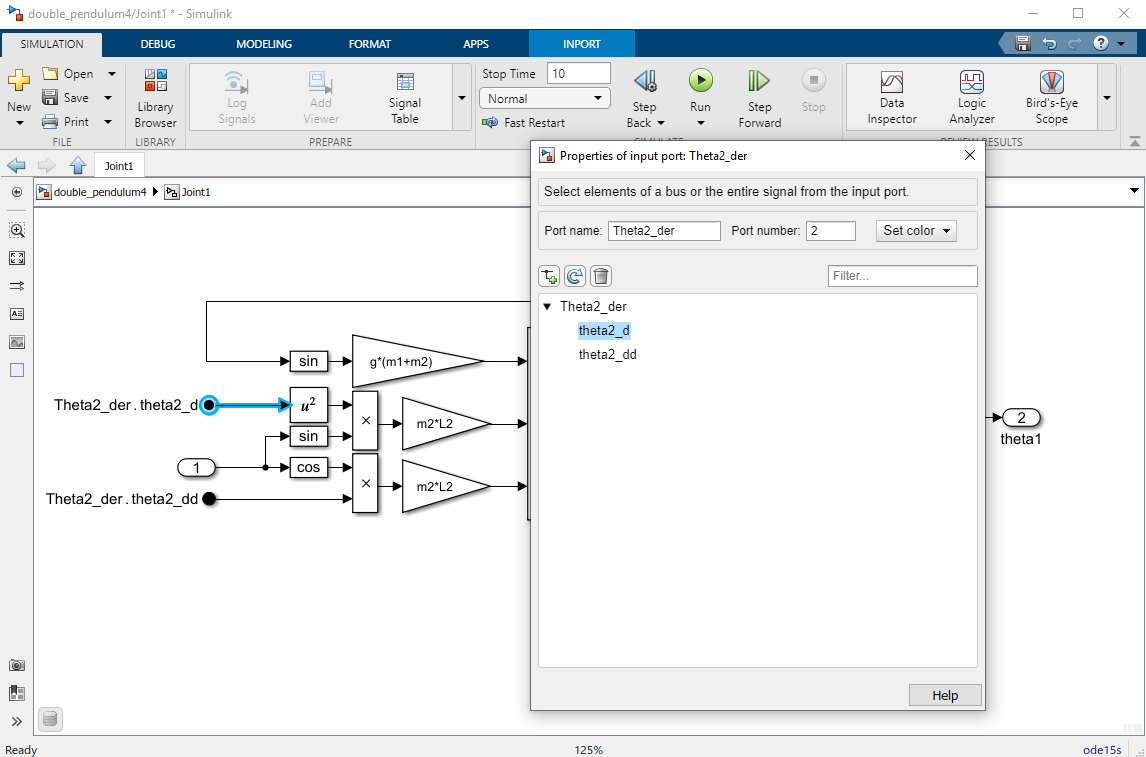Open the Data Inspector
Screen dimensions: 1146x757
click(x=892, y=99)
